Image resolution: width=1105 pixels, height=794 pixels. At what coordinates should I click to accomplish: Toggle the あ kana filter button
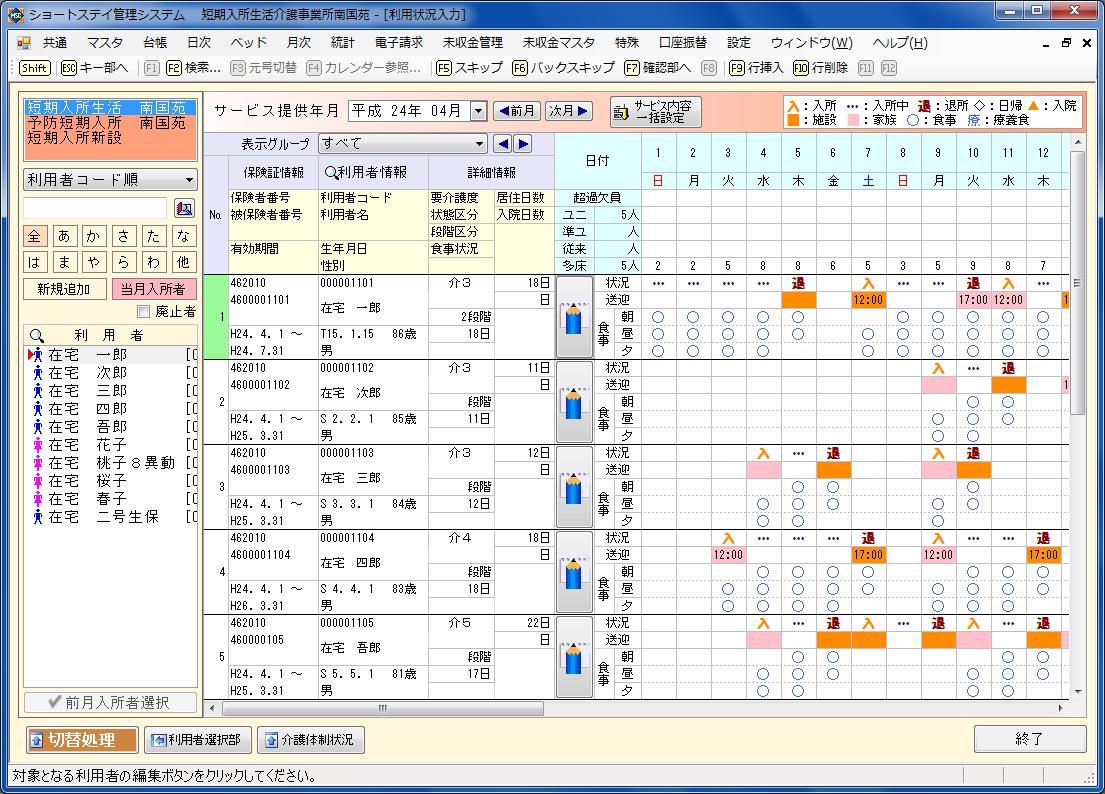tap(65, 236)
